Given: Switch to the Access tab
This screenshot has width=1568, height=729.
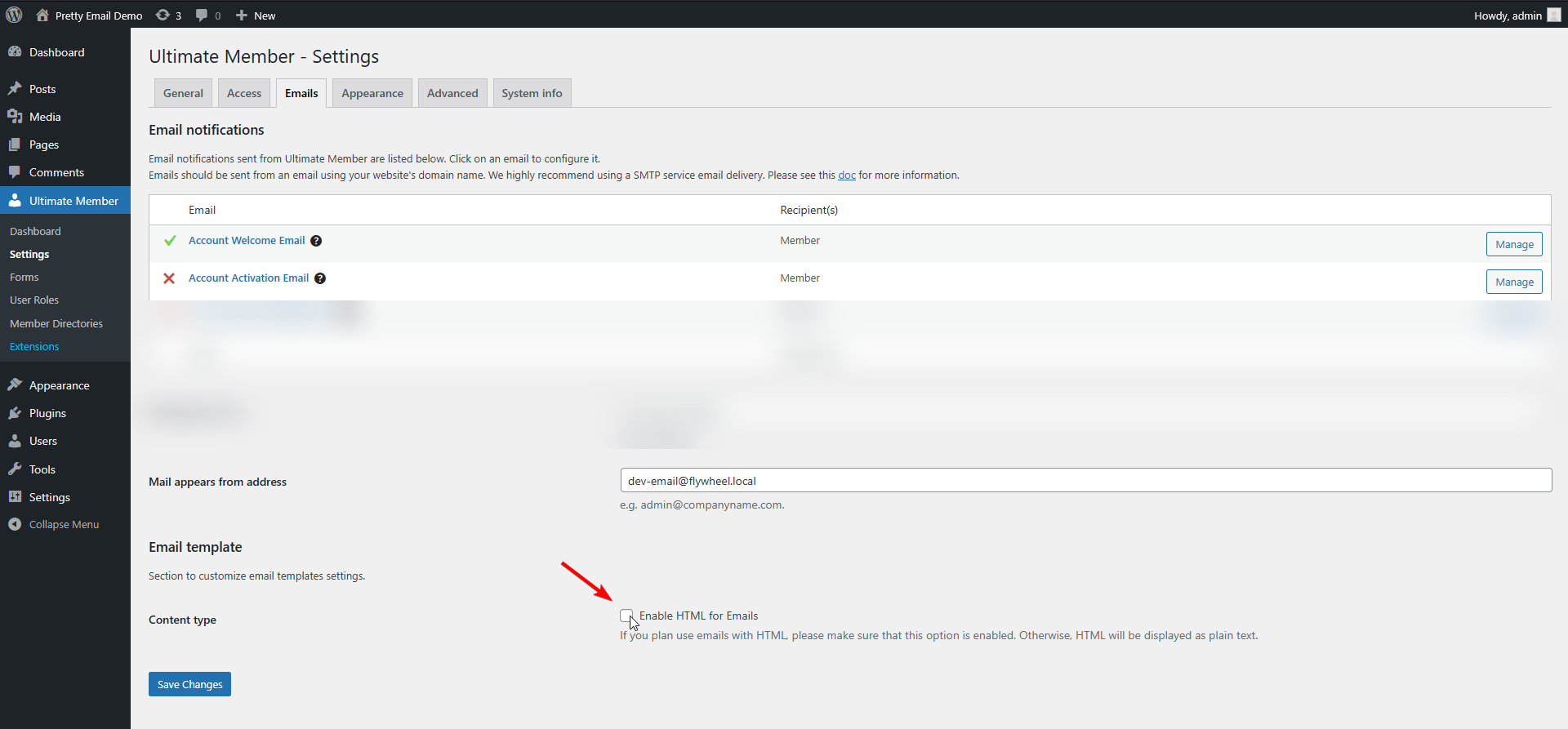Looking at the screenshot, I should coord(244,93).
